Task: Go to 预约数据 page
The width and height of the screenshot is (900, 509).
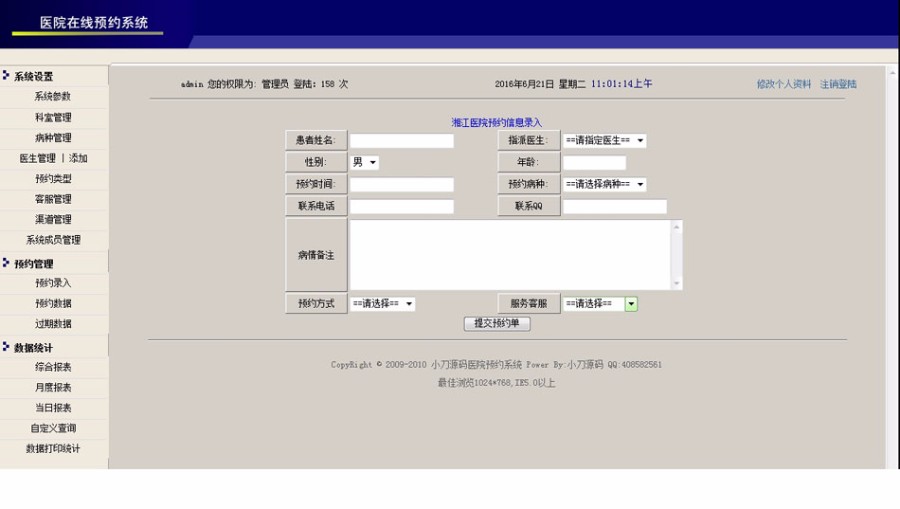Action: pos(53,304)
